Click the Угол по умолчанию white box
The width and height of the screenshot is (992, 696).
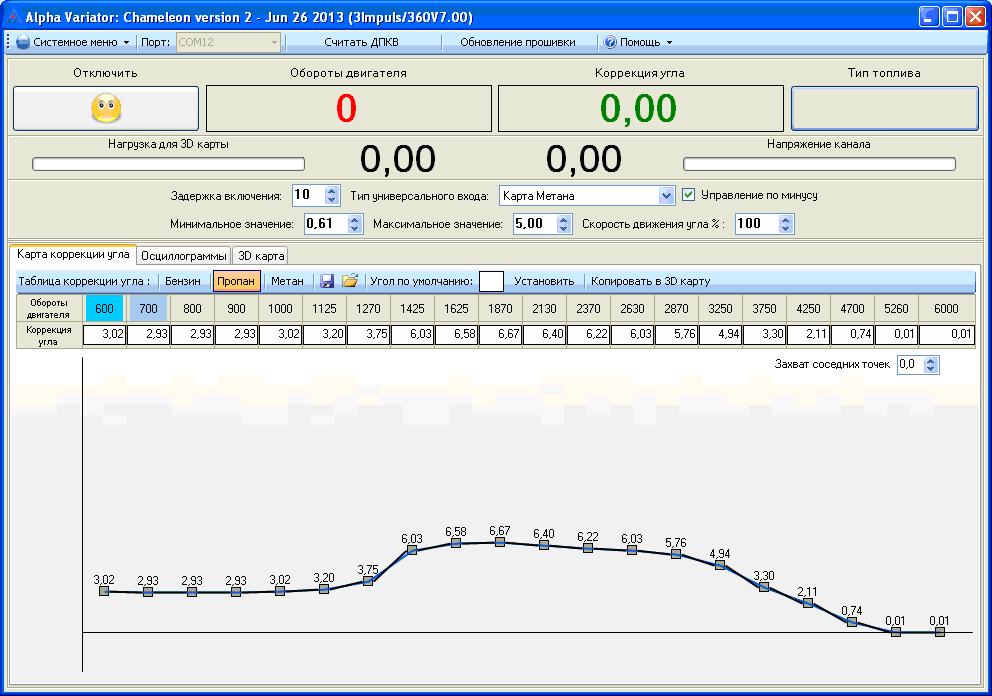point(491,282)
